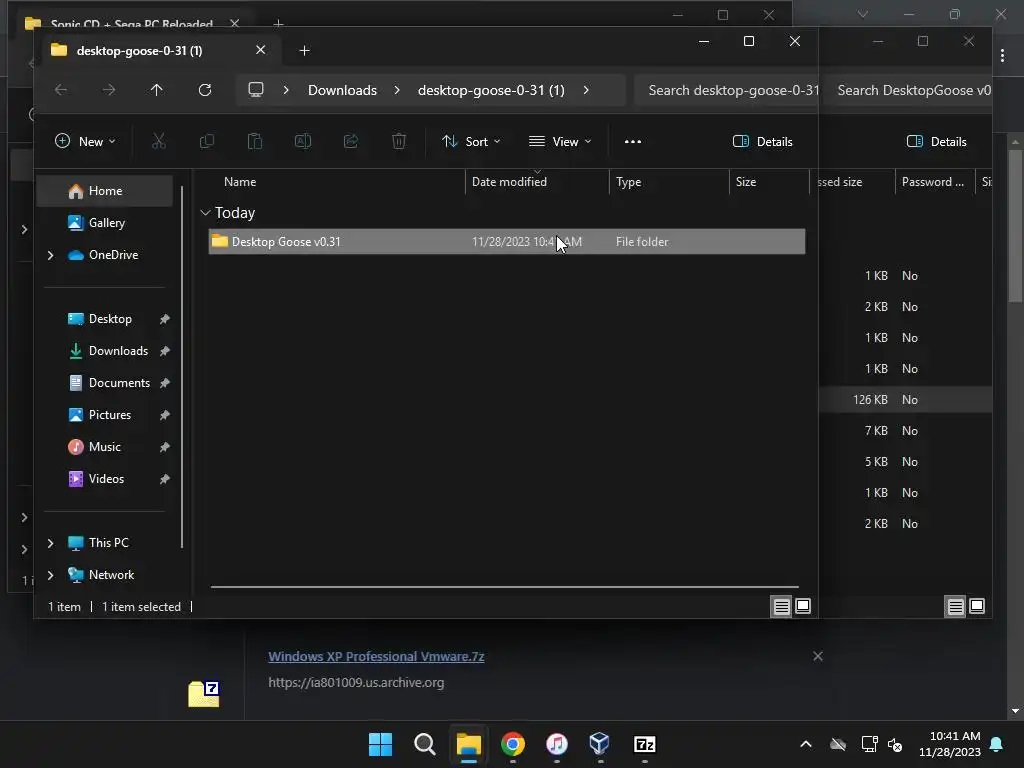This screenshot has height=768, width=1024.
Task: Go up one folder level
Action: [157, 90]
